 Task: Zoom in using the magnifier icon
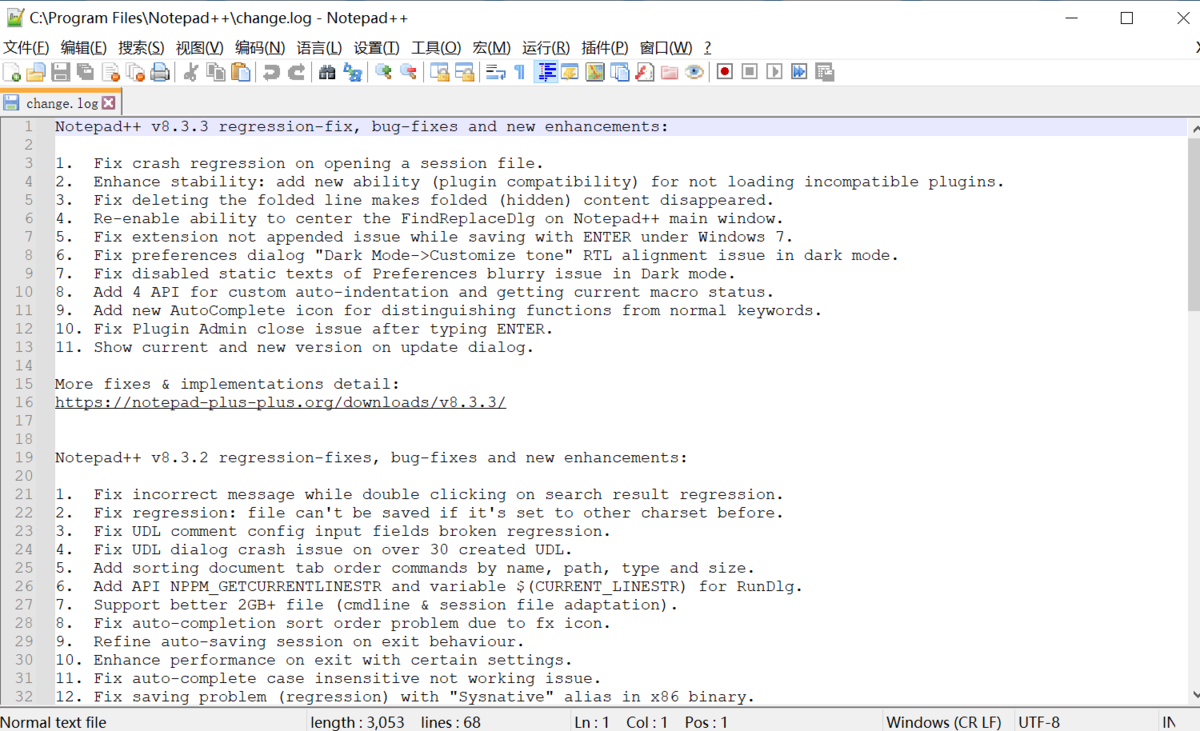(382, 71)
